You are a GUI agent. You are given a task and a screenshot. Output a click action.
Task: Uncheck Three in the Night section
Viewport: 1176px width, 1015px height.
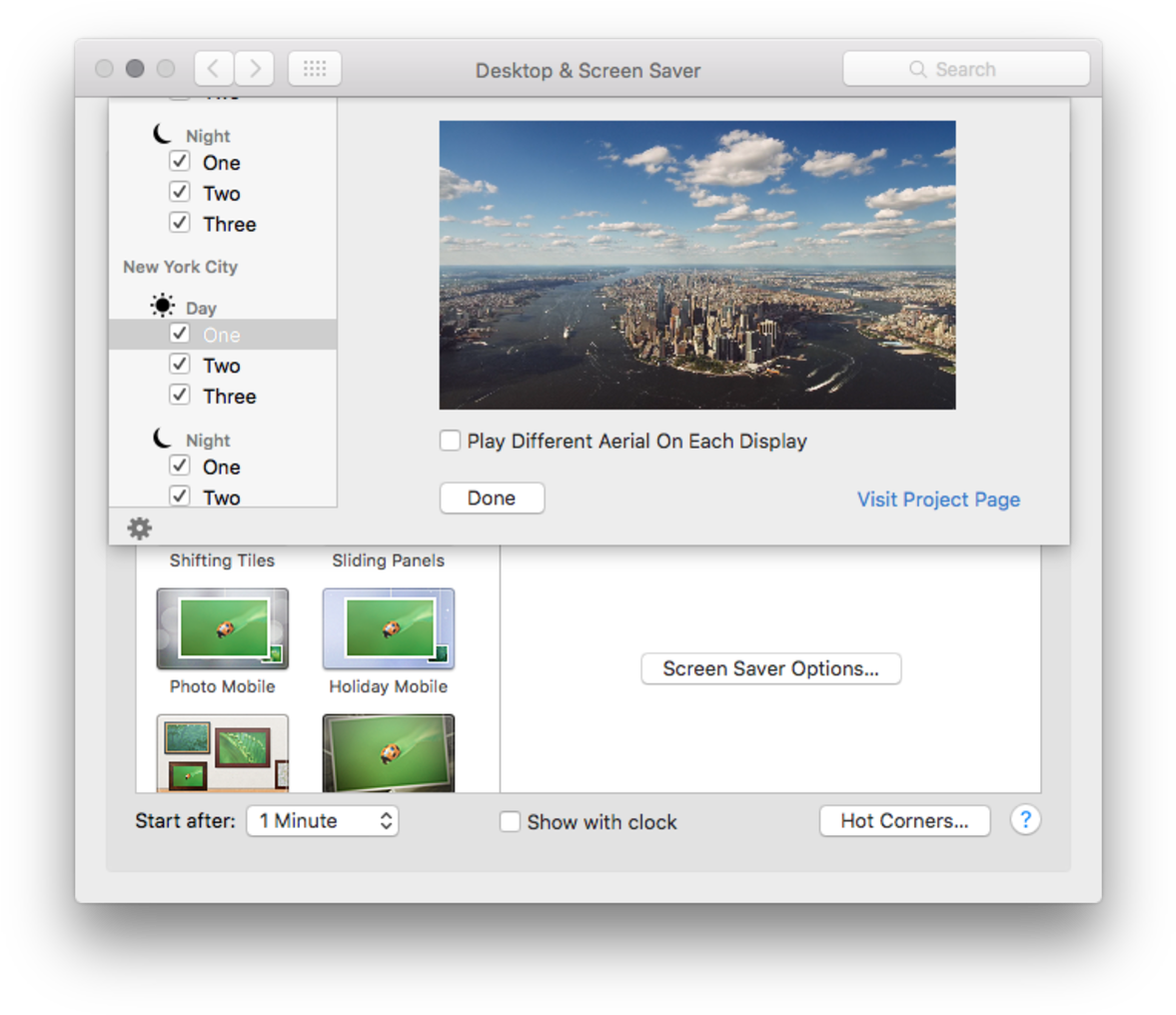179,222
